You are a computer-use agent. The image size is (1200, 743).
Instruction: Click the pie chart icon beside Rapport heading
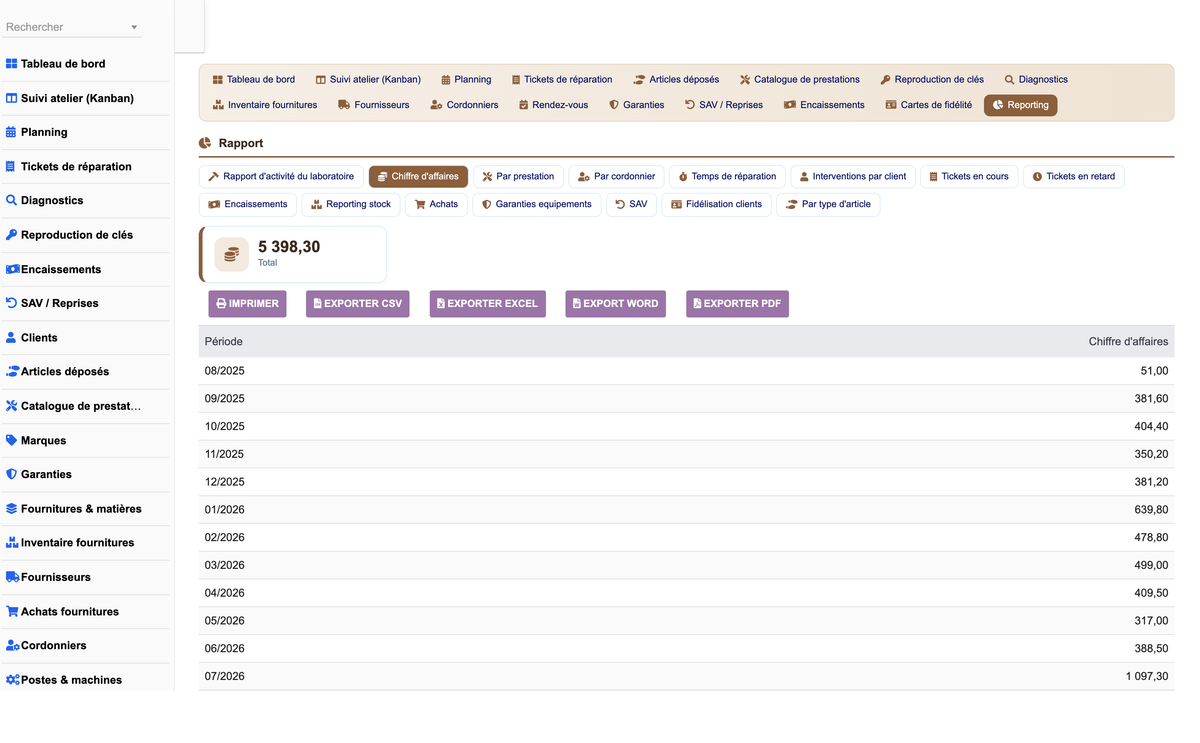click(x=205, y=143)
